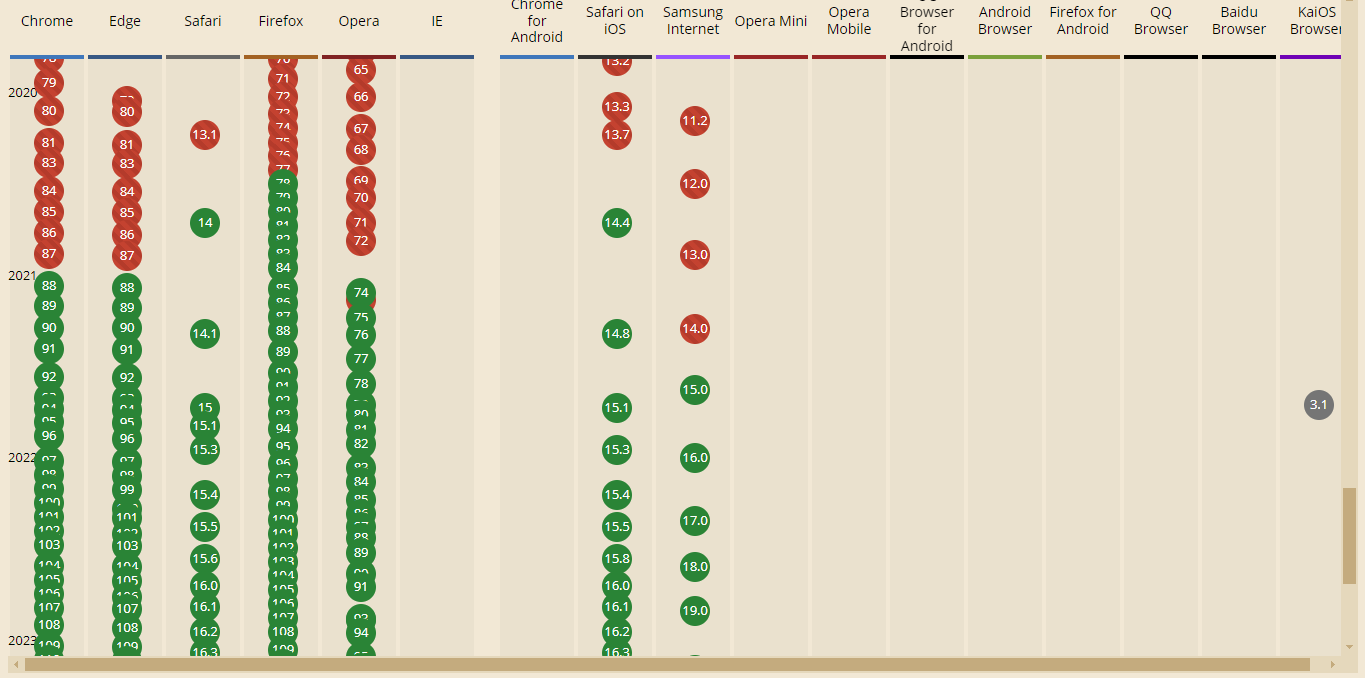Select Samsung Internet 17.0 circle
1365x678 pixels.
click(695, 521)
